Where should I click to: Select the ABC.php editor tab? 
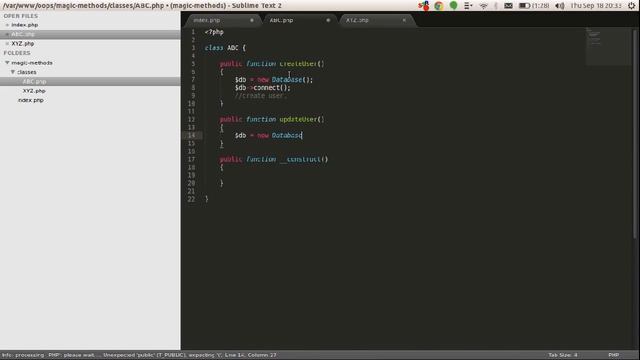coord(281,20)
